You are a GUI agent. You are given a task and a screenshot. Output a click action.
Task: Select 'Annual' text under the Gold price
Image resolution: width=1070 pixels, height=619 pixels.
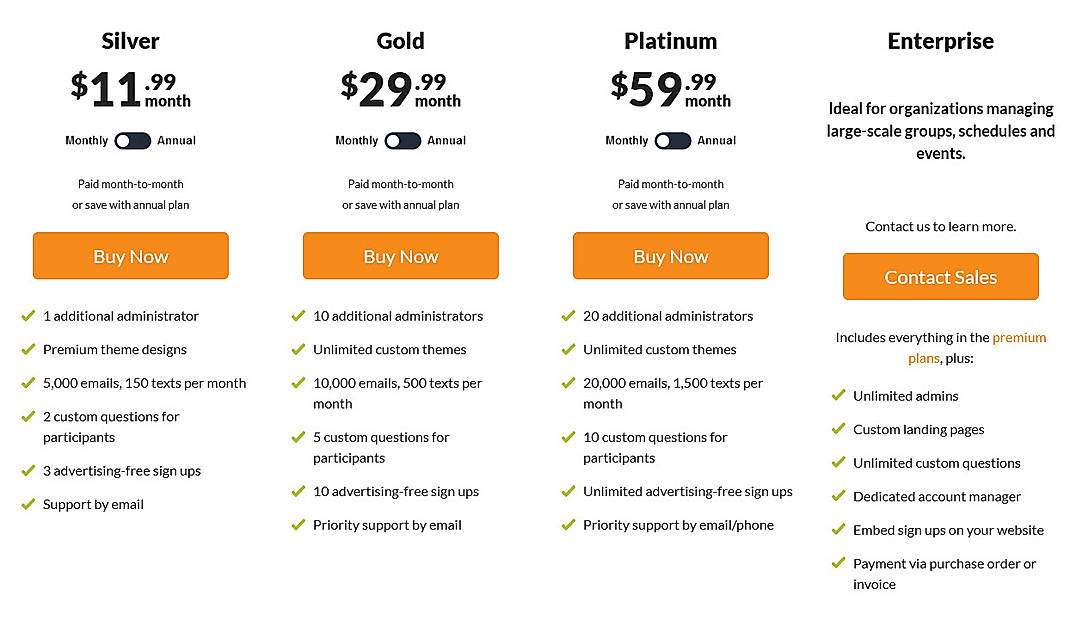(x=446, y=141)
